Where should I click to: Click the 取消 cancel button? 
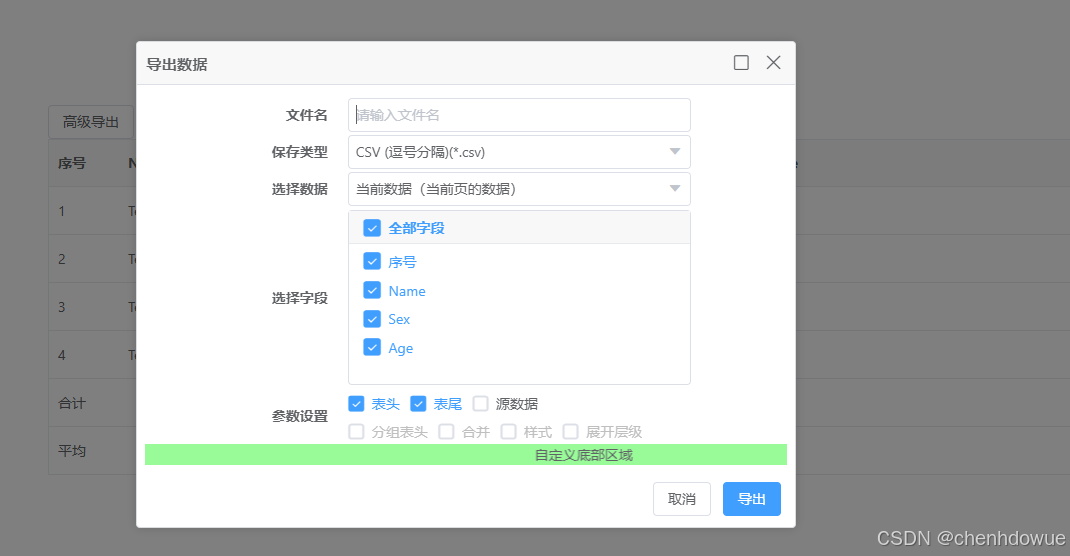pos(682,499)
